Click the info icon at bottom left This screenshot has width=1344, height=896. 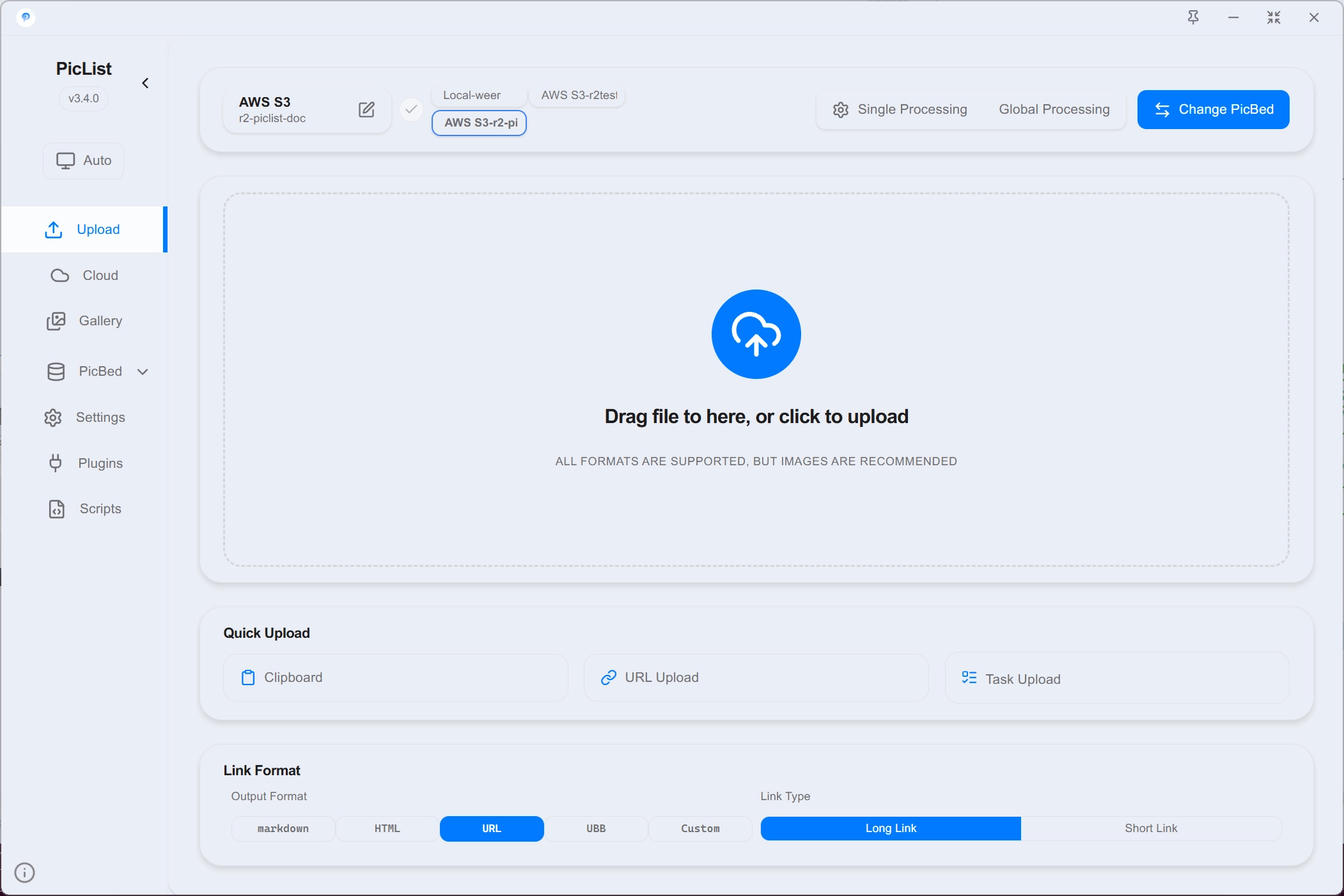(24, 872)
